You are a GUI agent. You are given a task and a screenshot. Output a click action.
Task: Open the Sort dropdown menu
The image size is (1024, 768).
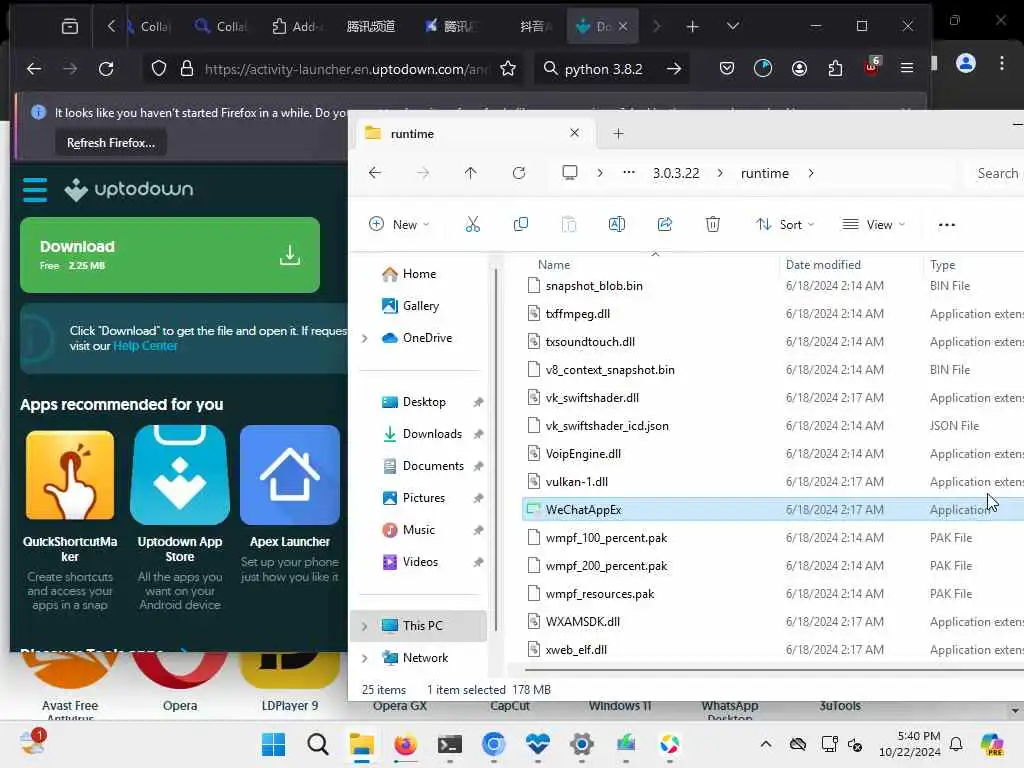785,225
